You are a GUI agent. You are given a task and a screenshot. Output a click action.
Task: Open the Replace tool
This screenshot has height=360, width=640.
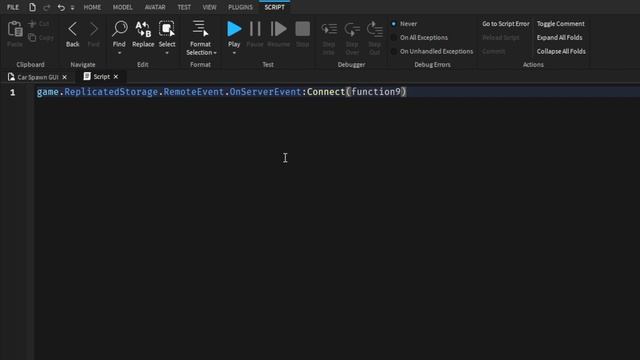(143, 29)
